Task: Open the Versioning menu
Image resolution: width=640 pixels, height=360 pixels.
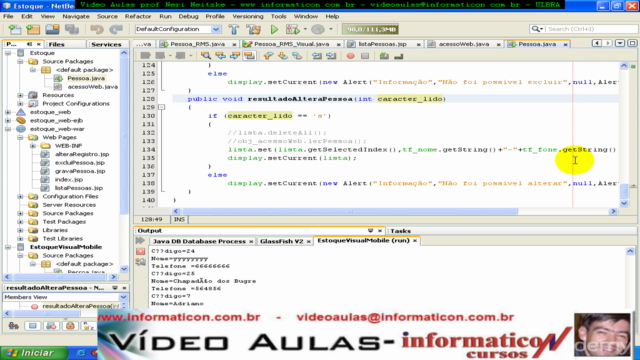Action: 248,16
